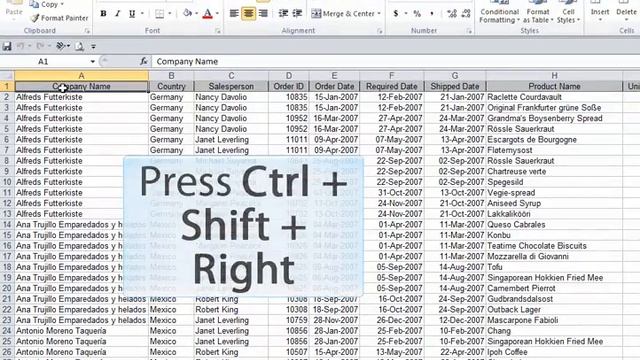Screen dimensions: 640x360
Task: Open the Underline style dropdown arrow
Action: coord(142,13)
